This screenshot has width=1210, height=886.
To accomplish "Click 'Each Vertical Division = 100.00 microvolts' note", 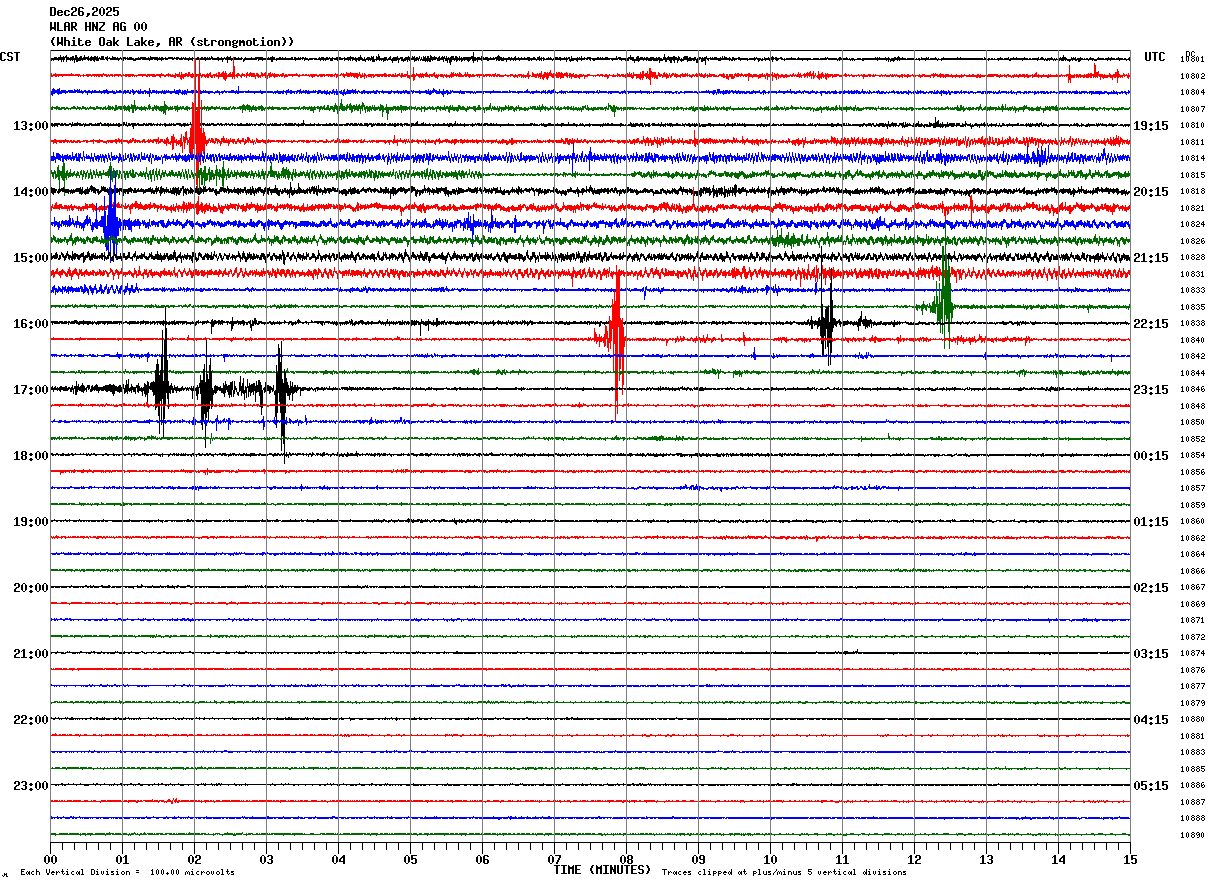I will [127, 872].
